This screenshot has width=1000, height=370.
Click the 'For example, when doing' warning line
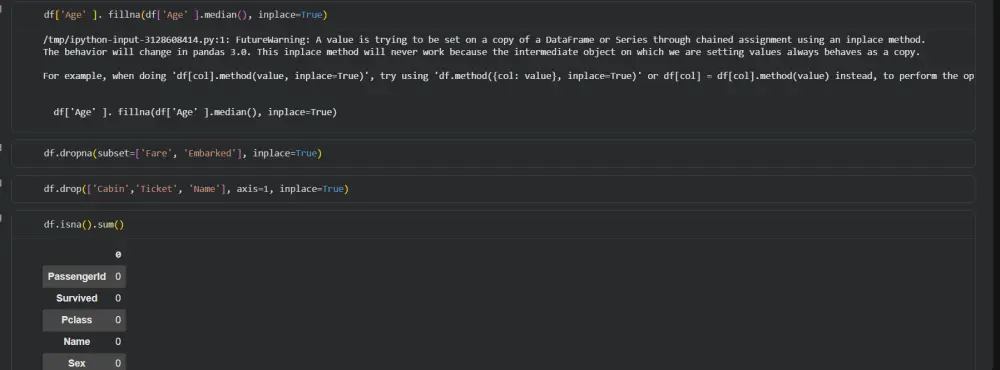tap(508, 76)
